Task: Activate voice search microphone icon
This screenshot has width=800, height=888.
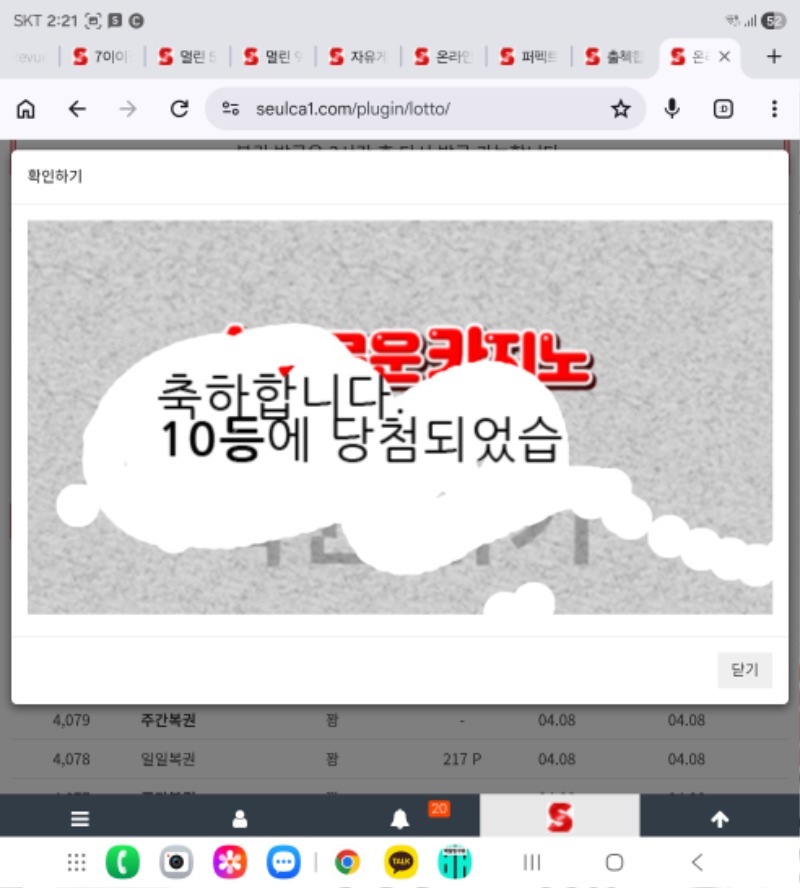Action: (x=673, y=109)
